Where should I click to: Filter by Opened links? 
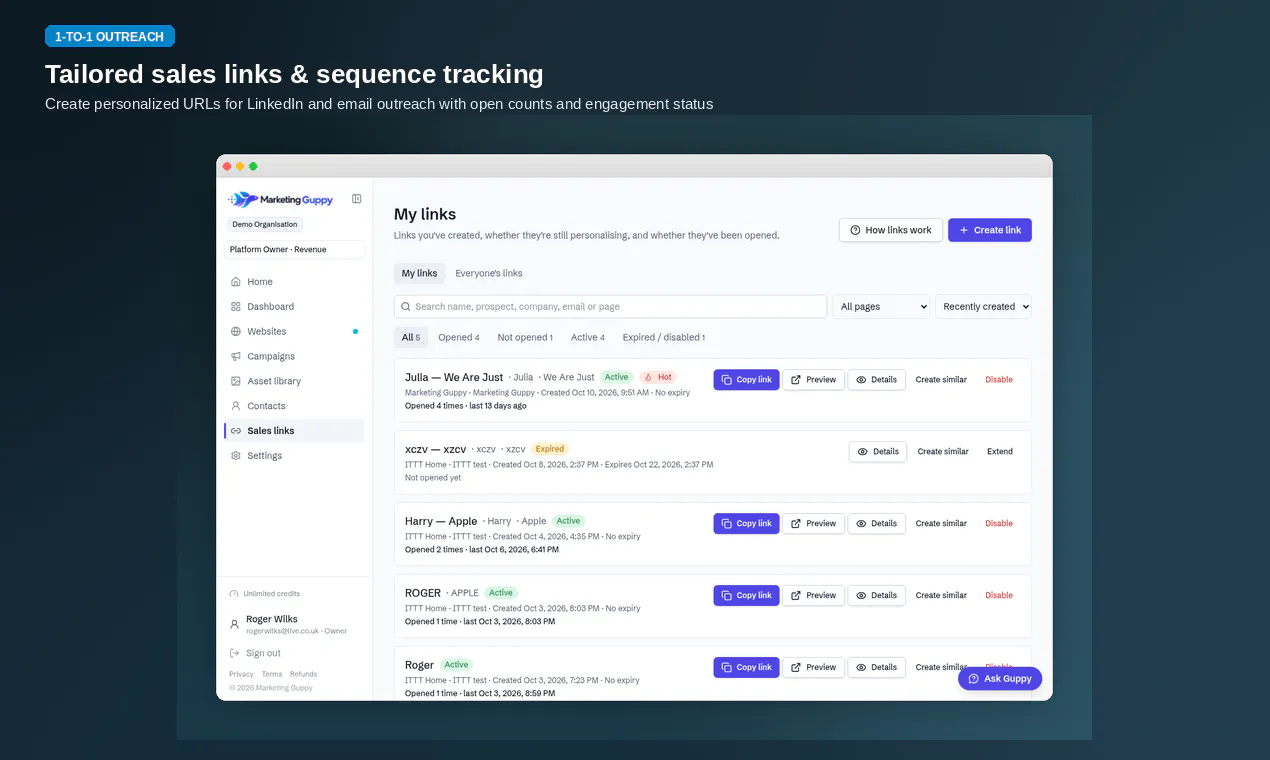click(459, 338)
